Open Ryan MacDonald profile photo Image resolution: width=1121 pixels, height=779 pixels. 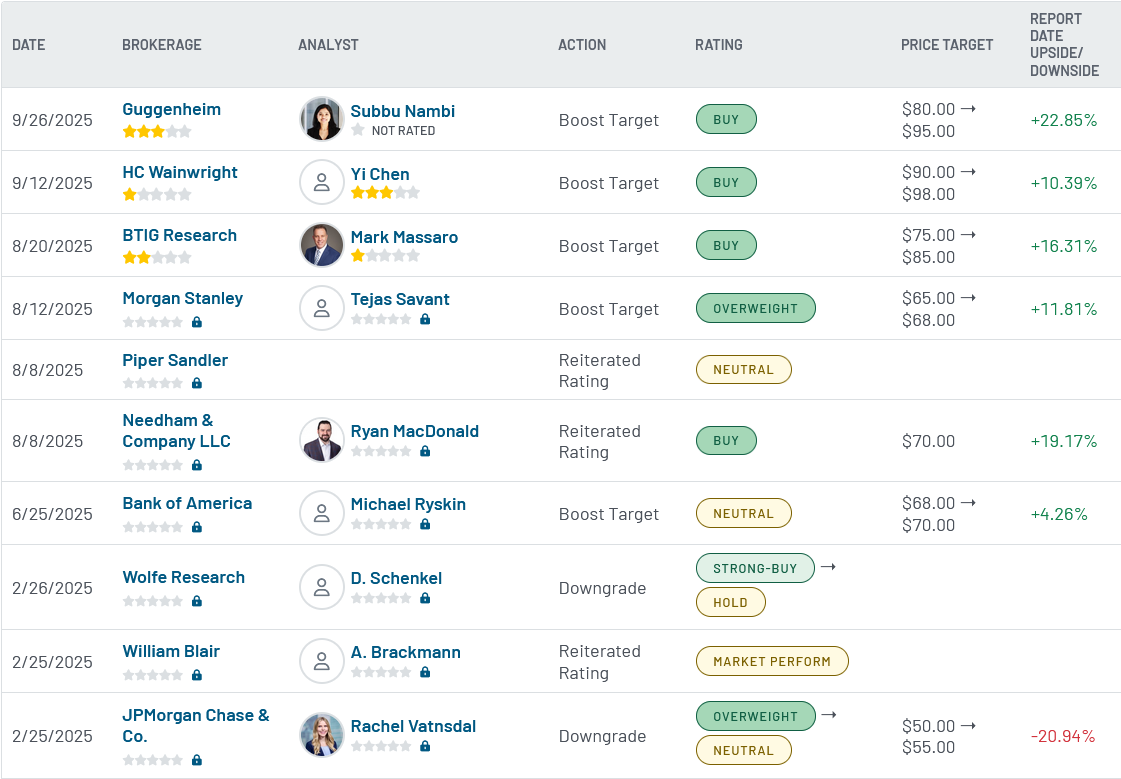[x=322, y=440]
